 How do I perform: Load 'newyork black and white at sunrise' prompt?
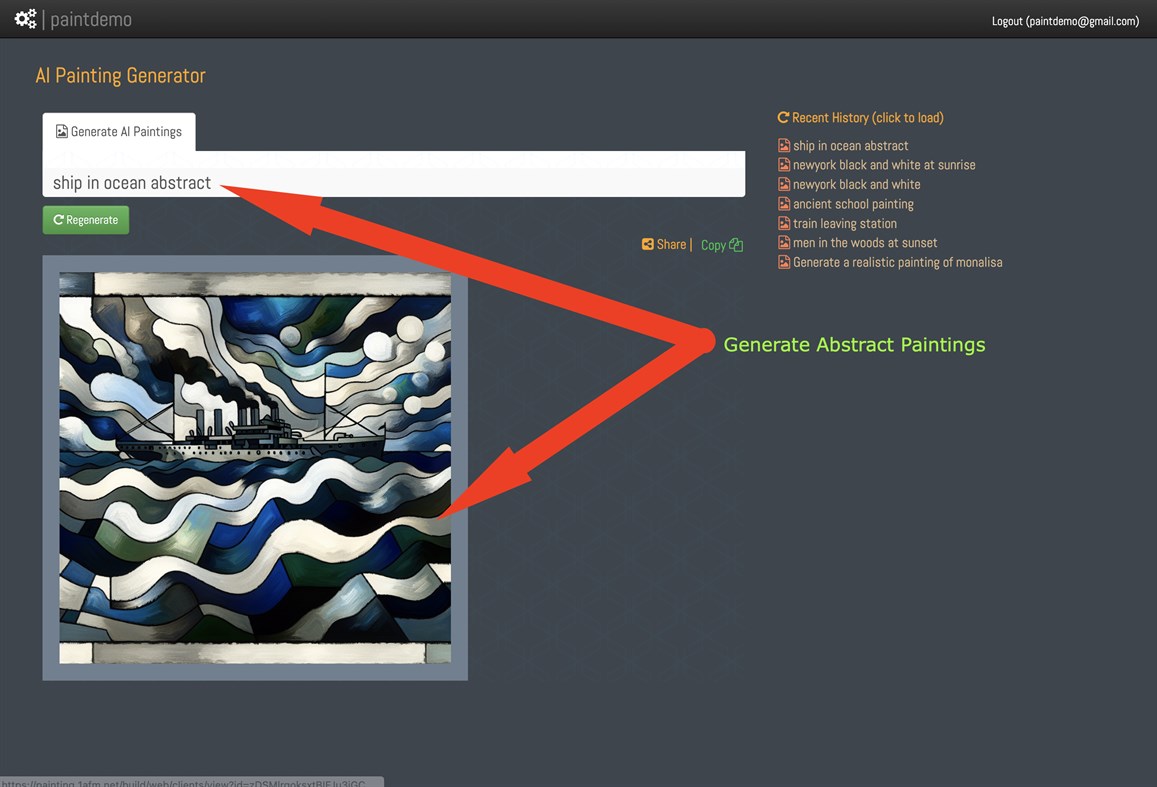pos(884,164)
